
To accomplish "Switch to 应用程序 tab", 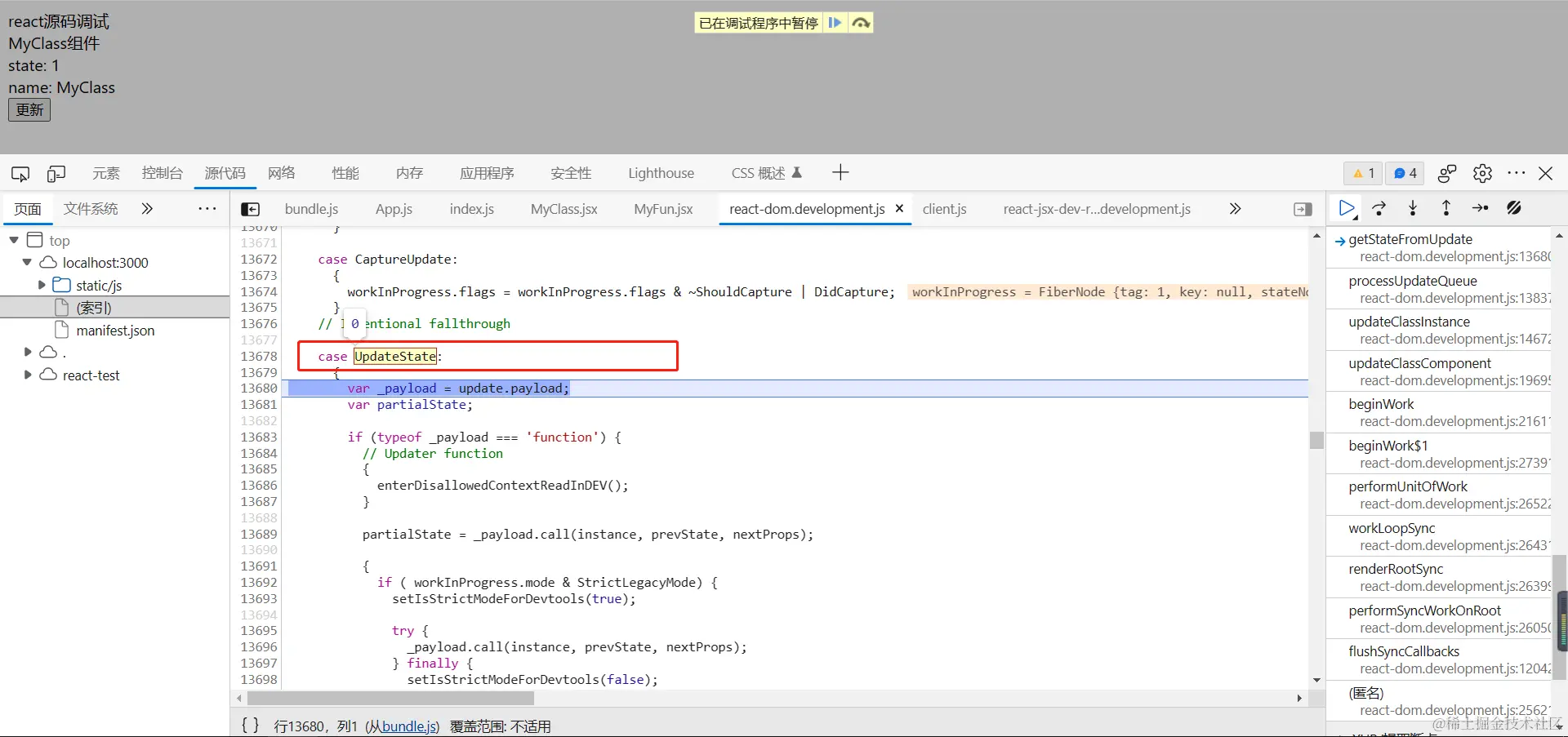I will click(487, 173).
